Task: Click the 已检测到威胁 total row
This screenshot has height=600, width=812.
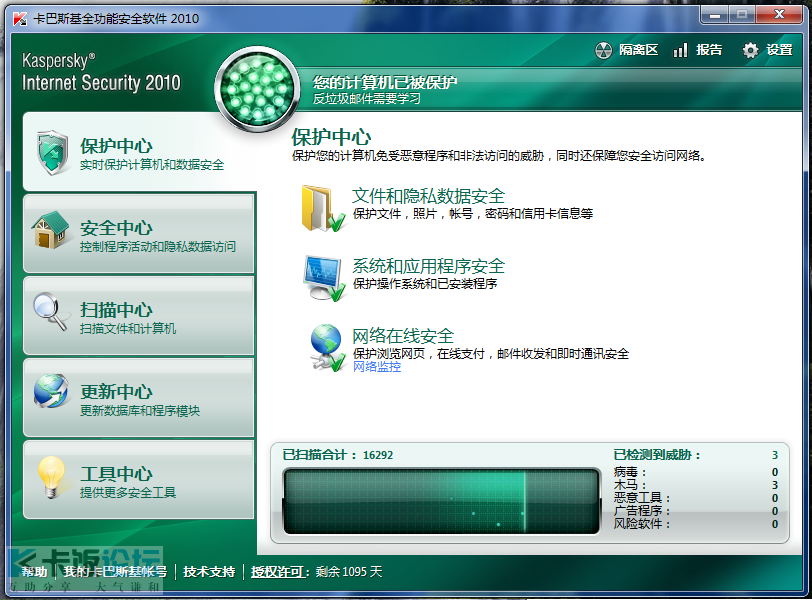Action: click(695, 455)
